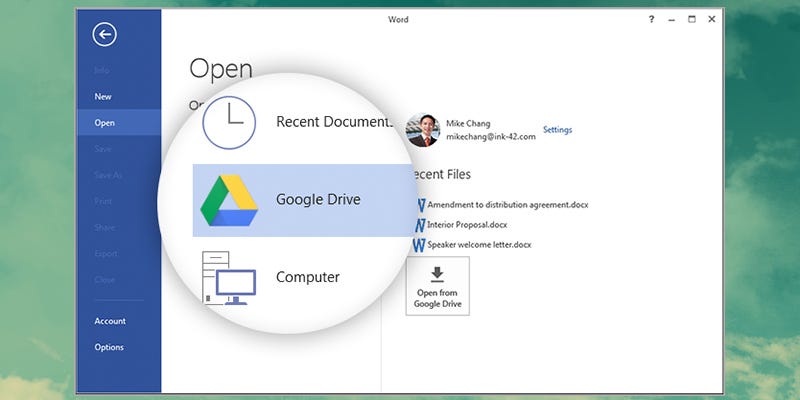The height and width of the screenshot is (400, 800).
Task: Select Open in the sidebar
Action: pos(104,123)
